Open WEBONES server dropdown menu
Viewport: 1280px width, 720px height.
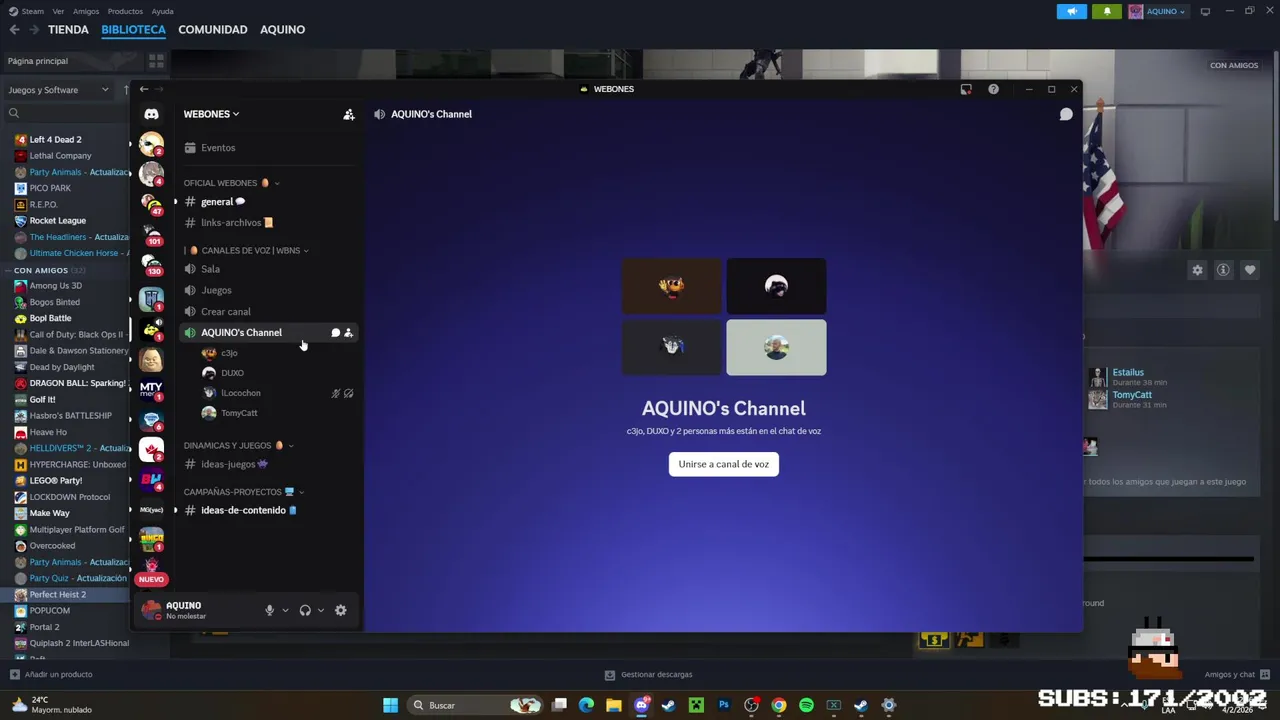point(211,114)
